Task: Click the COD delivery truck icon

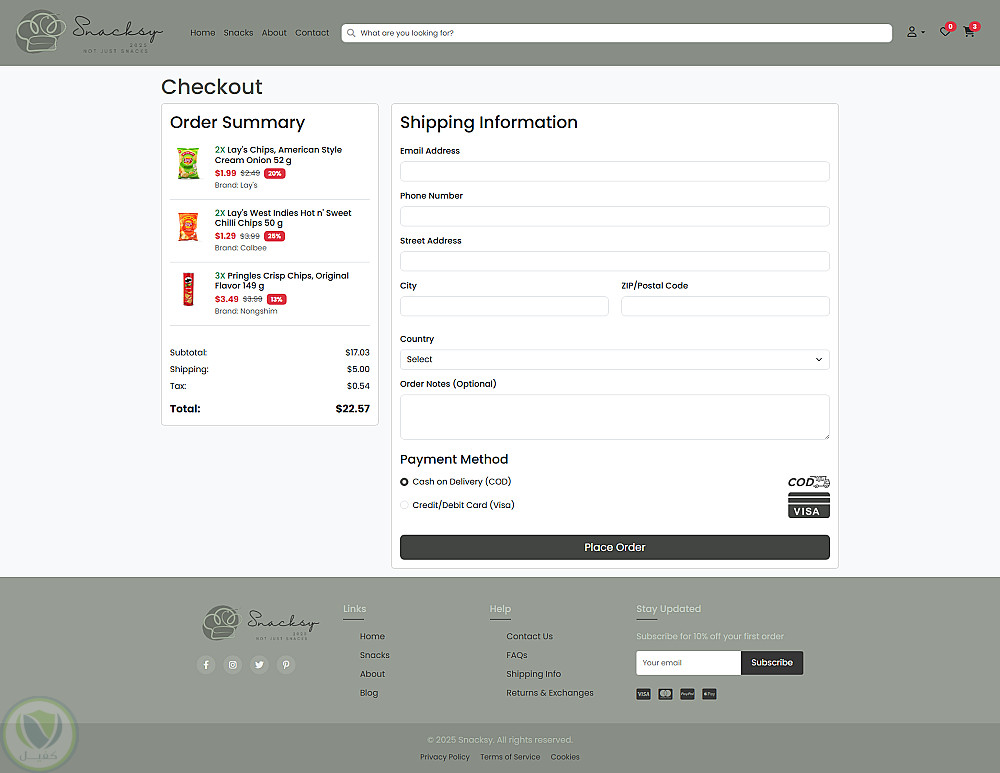Action: coord(809,482)
